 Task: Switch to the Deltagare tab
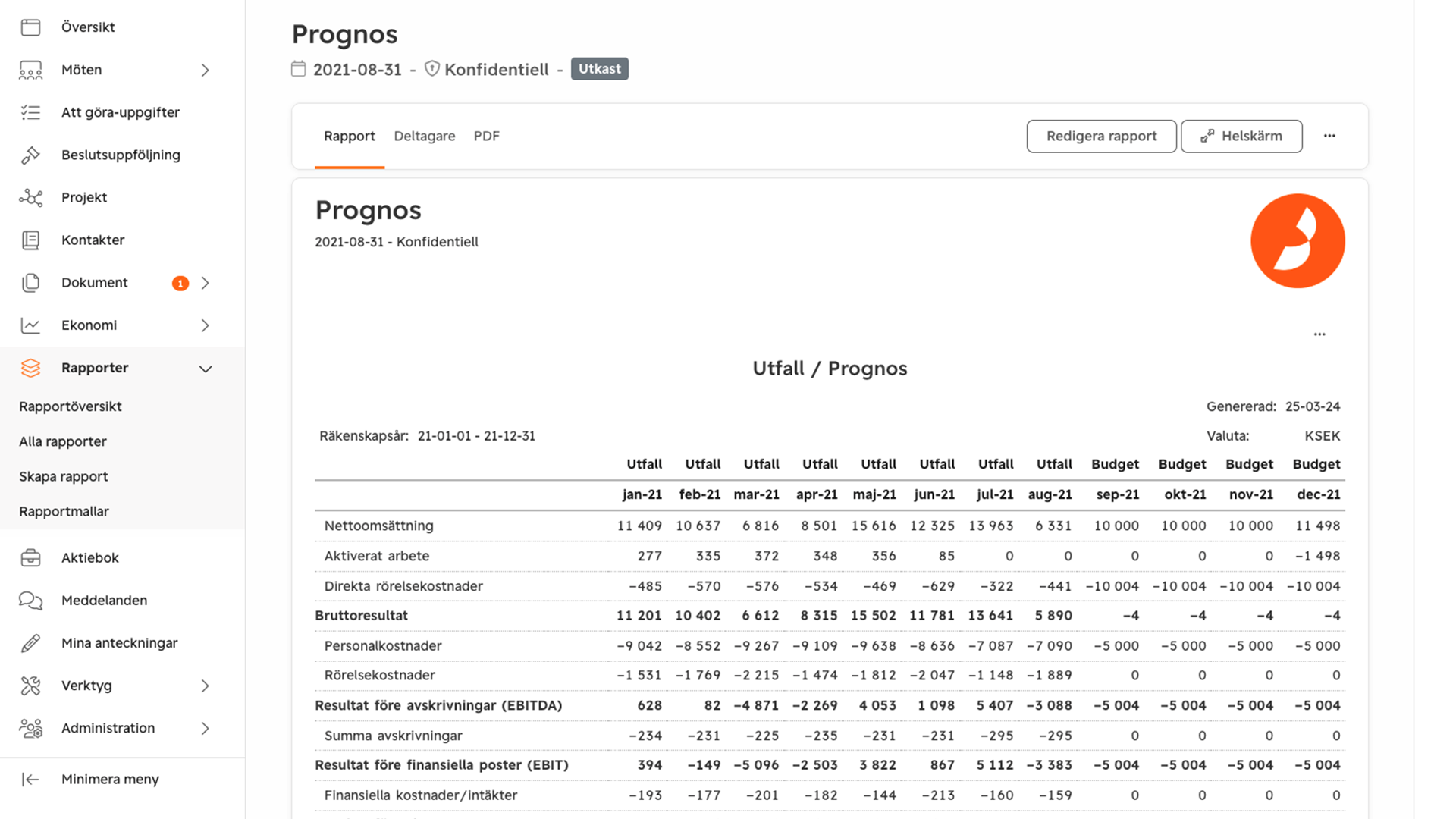[x=424, y=136]
